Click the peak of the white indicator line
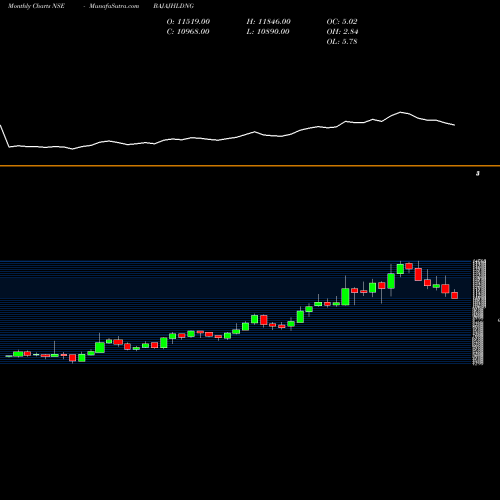500x500 pixels. click(400, 112)
